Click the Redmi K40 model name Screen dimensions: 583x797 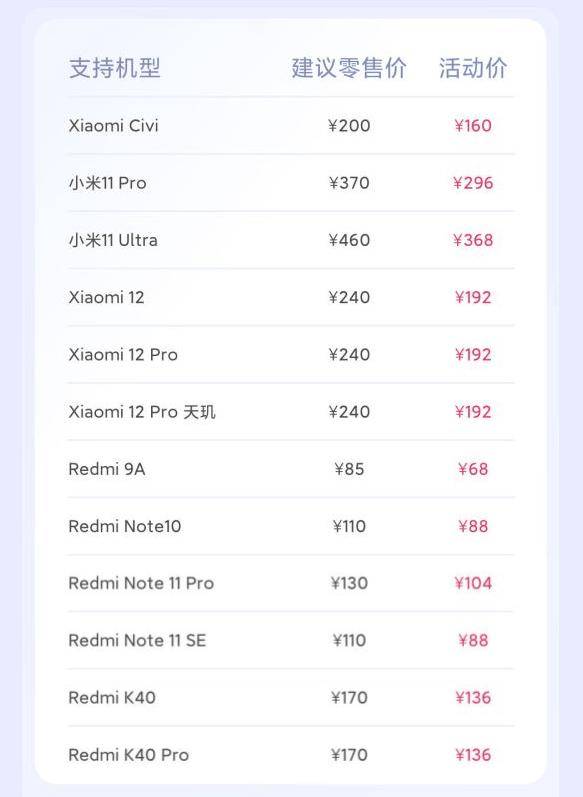pos(112,697)
